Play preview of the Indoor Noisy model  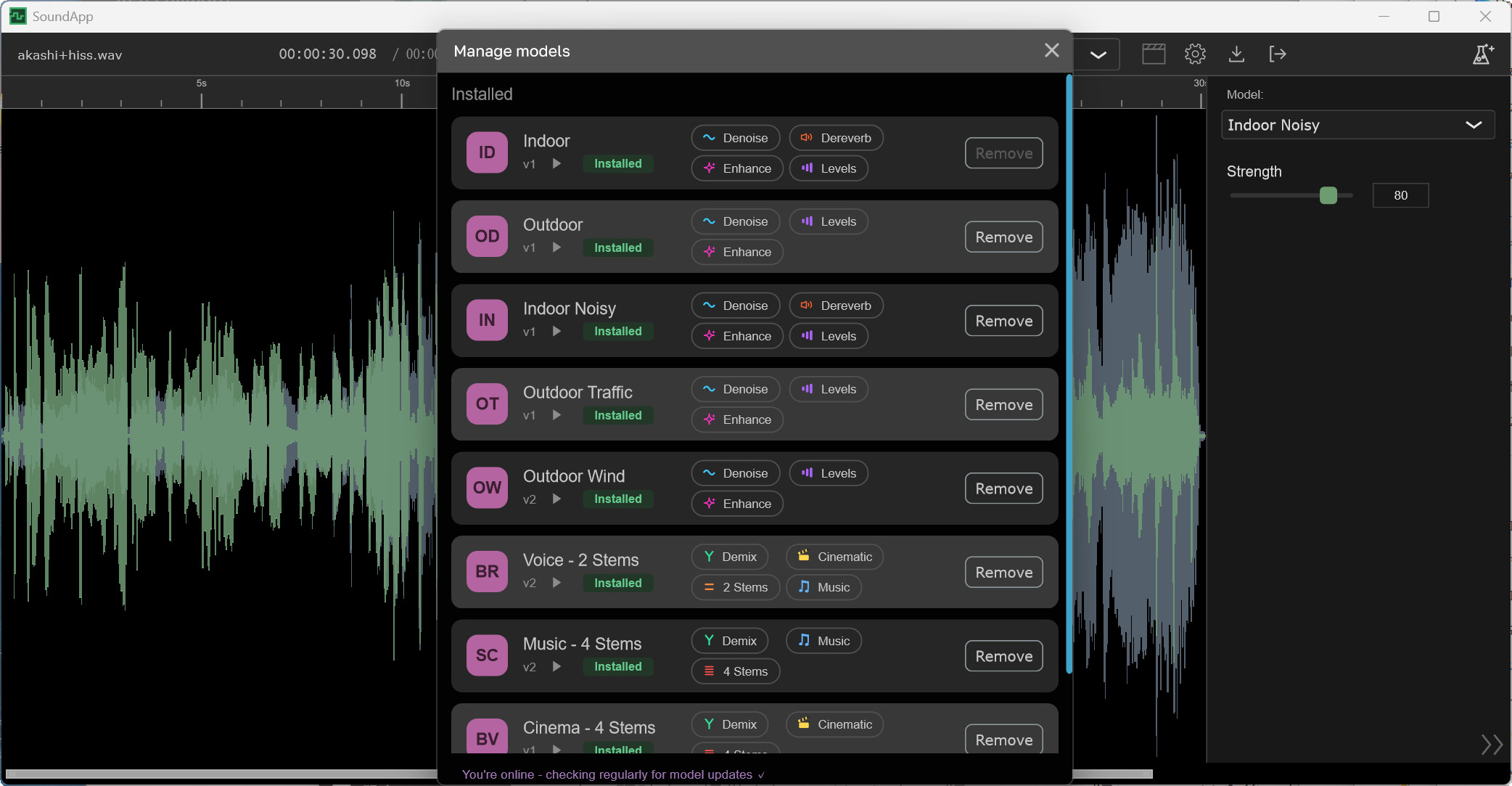(556, 332)
